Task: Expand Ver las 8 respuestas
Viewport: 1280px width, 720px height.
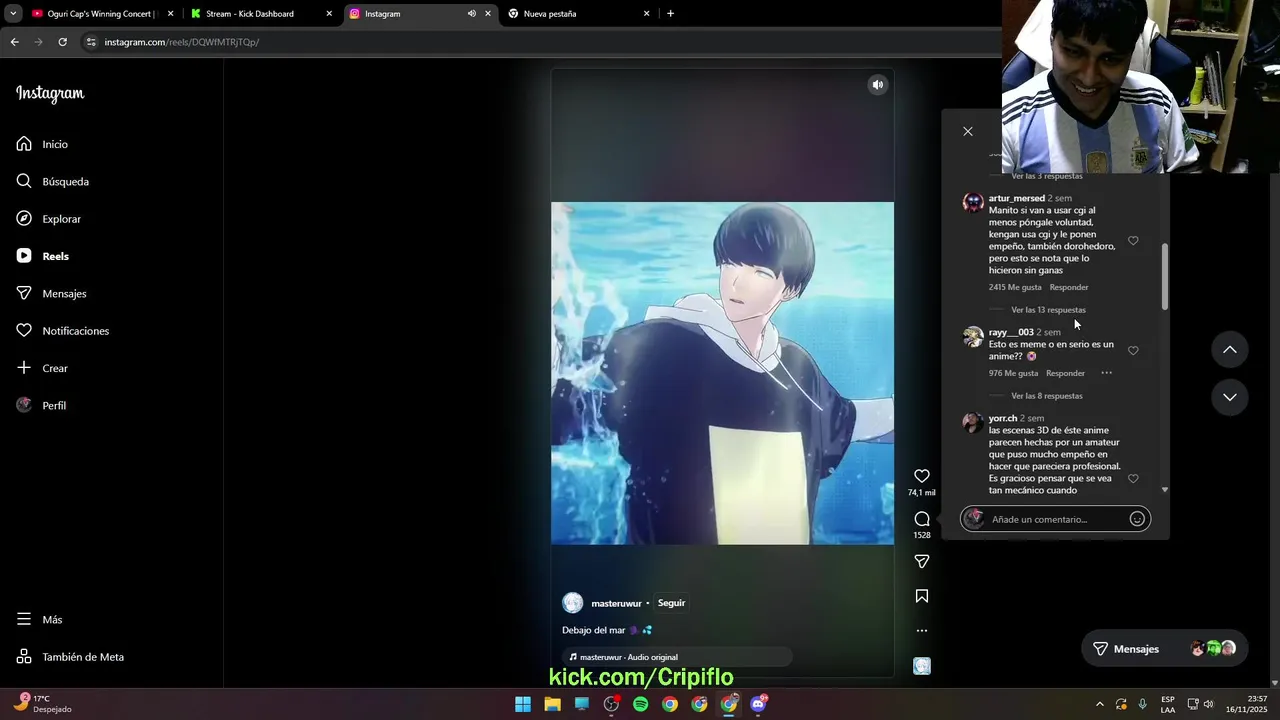Action: pyautogui.click(x=1046, y=396)
